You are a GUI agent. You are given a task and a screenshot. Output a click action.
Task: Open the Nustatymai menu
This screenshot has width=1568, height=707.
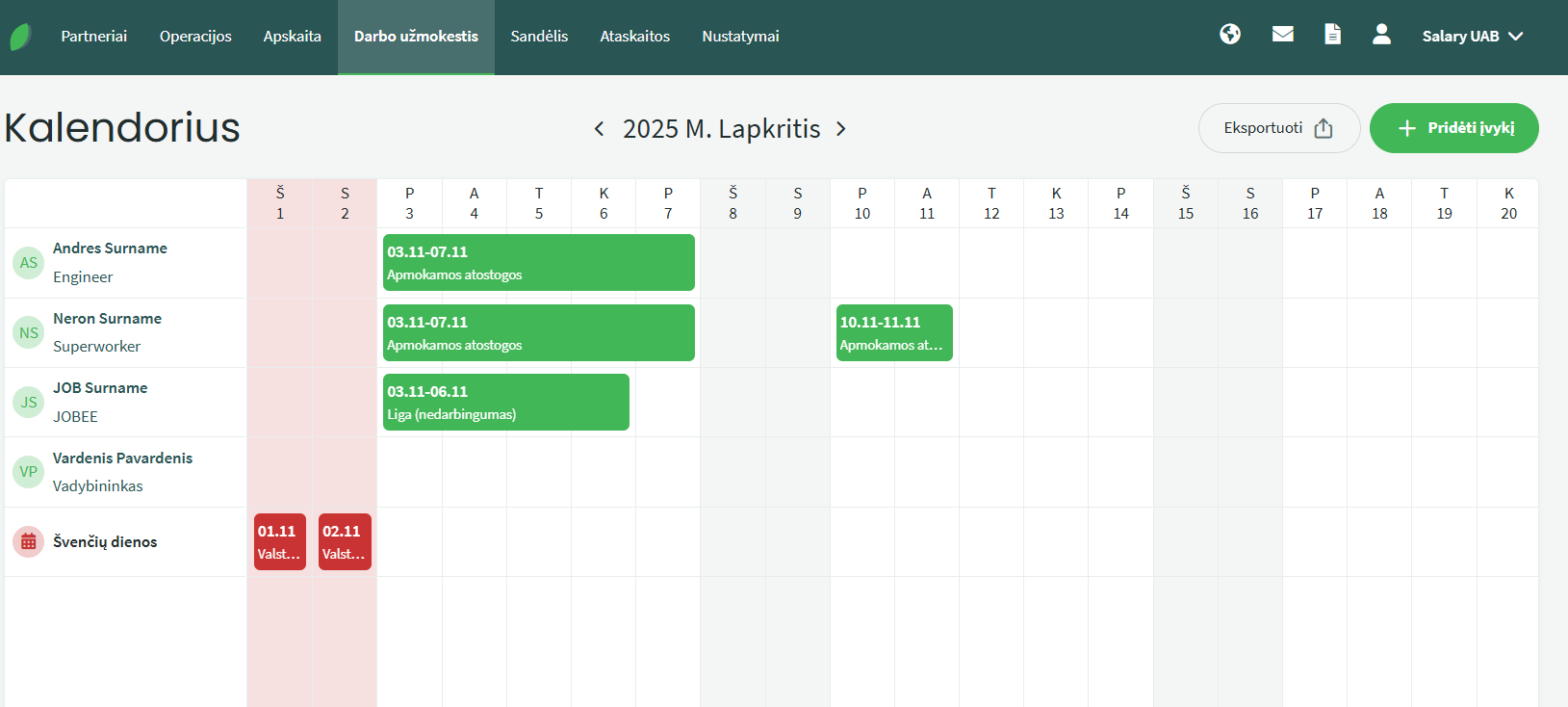740,37
